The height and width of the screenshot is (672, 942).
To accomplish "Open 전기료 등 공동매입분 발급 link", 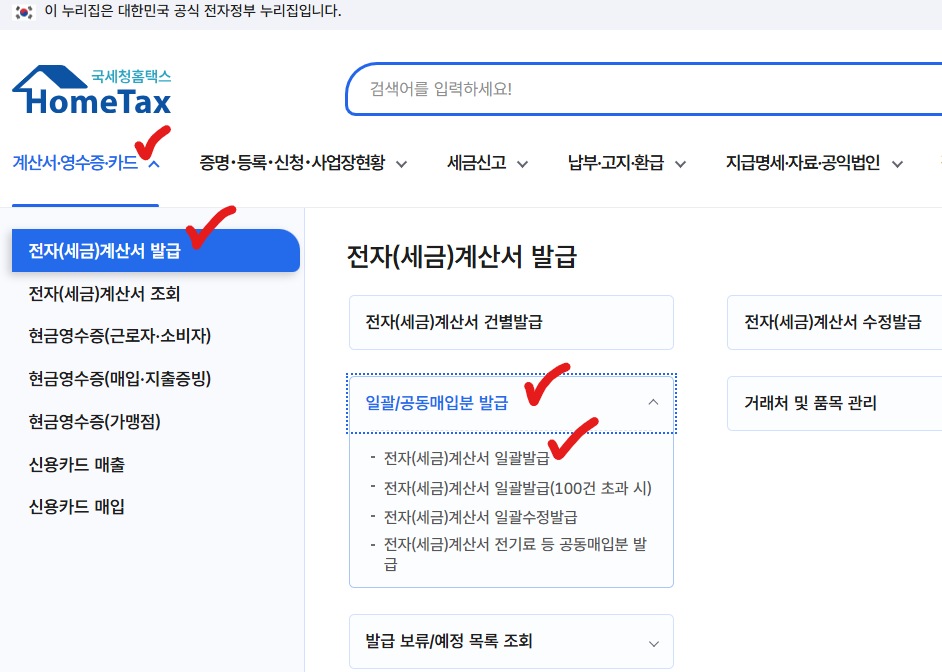I will click(515, 554).
